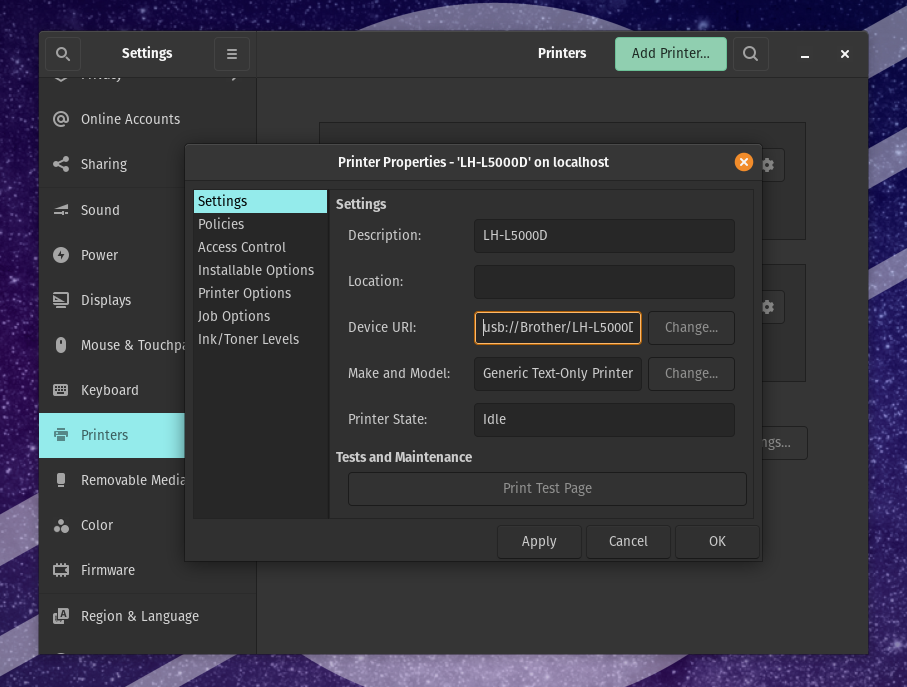Click the Sharing icon in sidebar
Image resolution: width=907 pixels, height=687 pixels.
point(61,164)
